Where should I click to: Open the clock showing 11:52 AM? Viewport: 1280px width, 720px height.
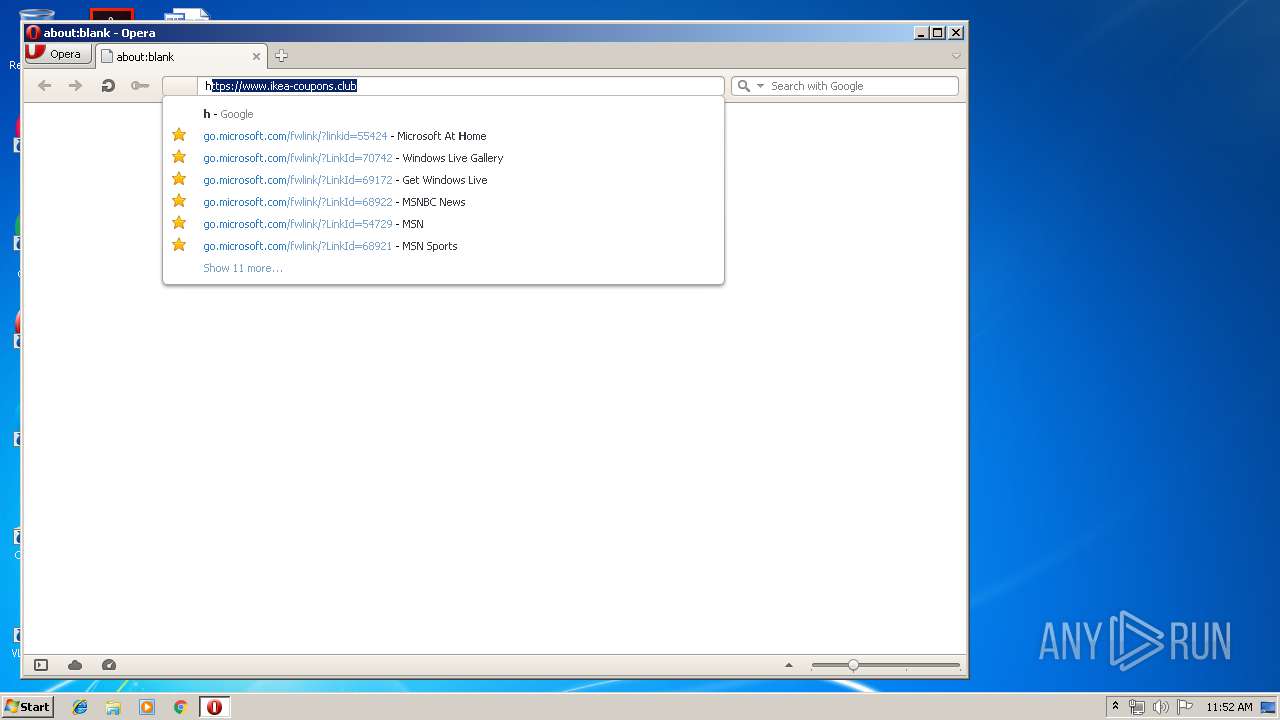pyautogui.click(x=1229, y=707)
